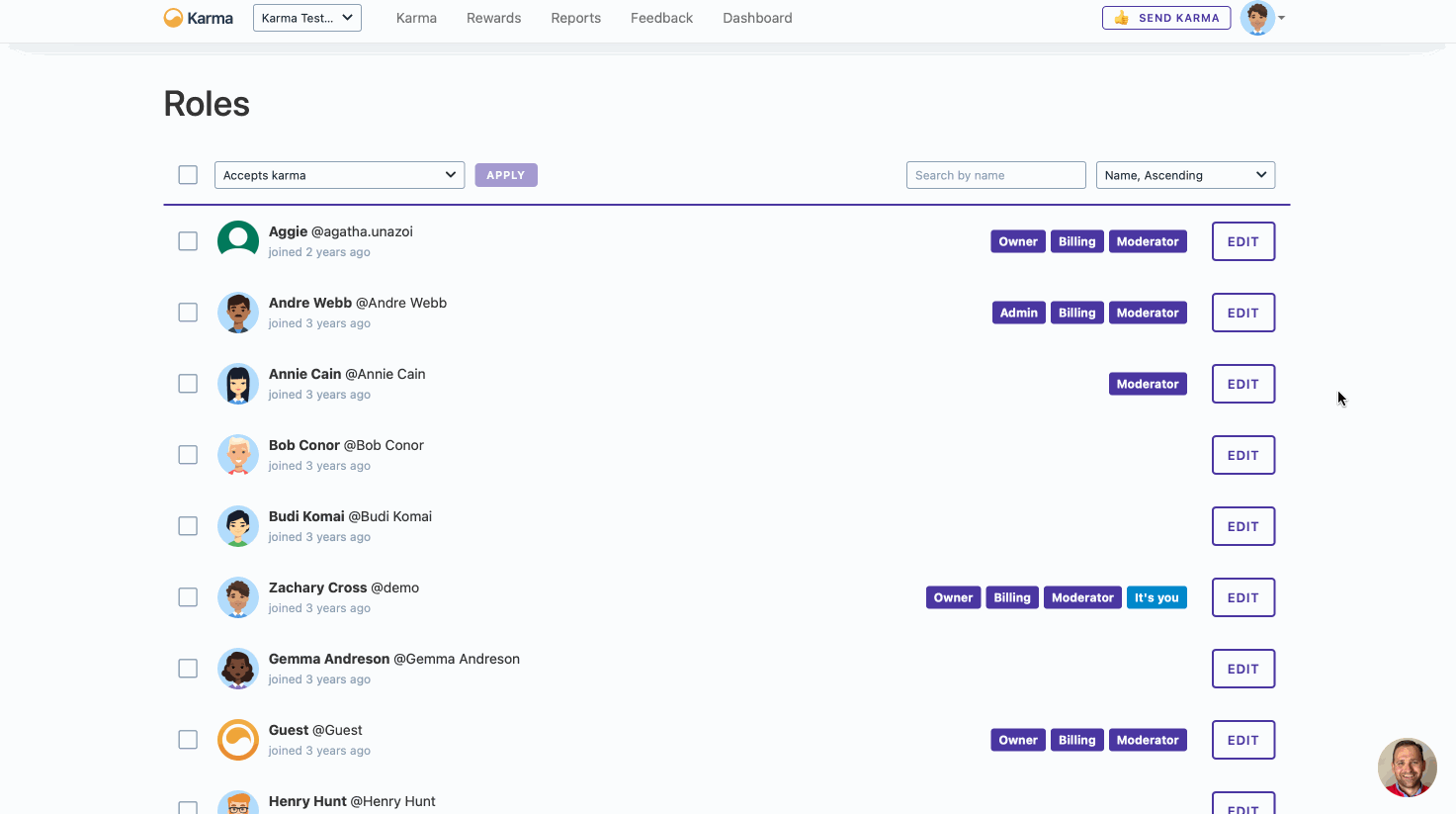
Task: Click Bob Conor's avatar
Action: 238,455
